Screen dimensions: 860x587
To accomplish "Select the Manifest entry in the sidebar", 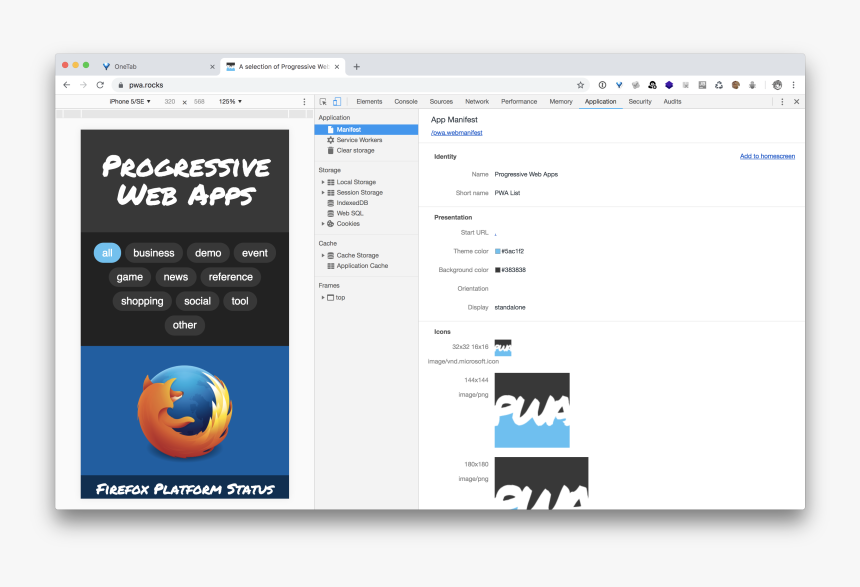I will (x=349, y=129).
